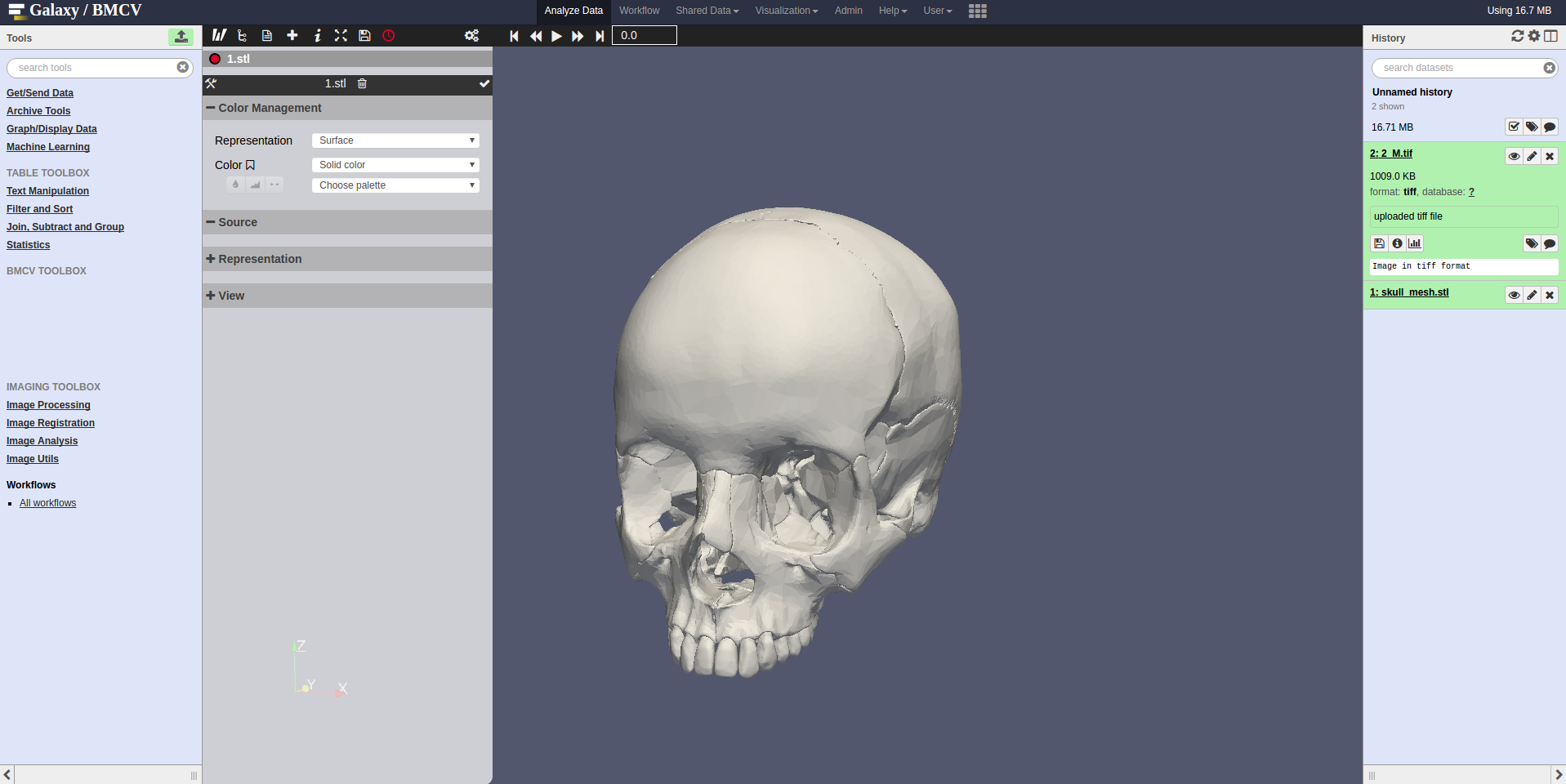1566x784 pixels.
Task: Save the current state using disk icon
Action: 364,35
